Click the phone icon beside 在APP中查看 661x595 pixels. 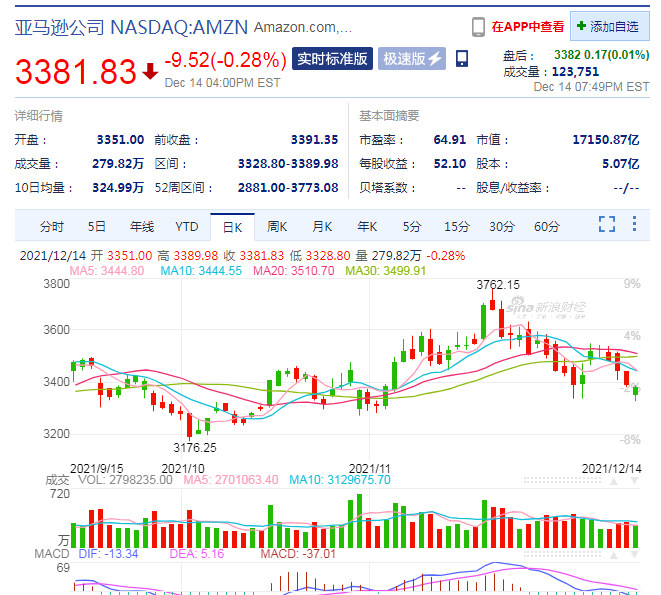tap(478, 27)
